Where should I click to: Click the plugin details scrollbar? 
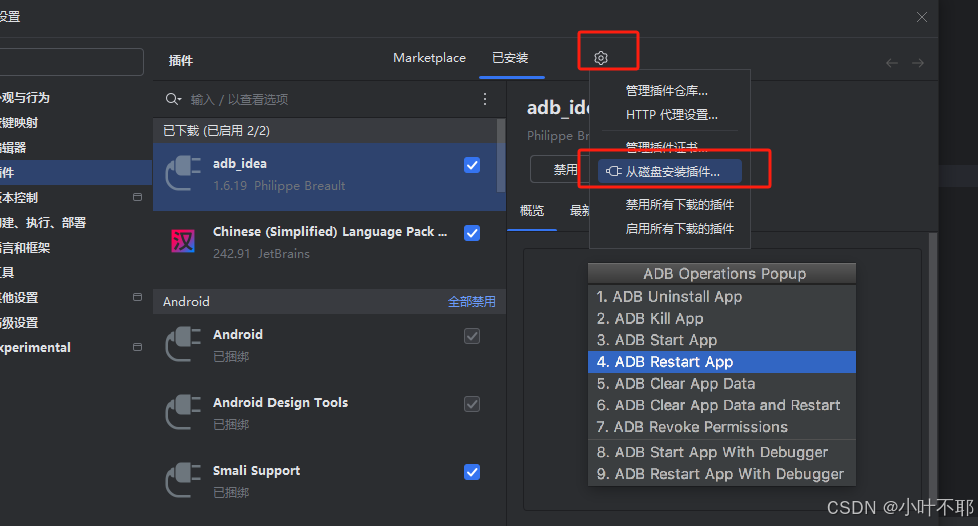pyautogui.click(x=932, y=368)
